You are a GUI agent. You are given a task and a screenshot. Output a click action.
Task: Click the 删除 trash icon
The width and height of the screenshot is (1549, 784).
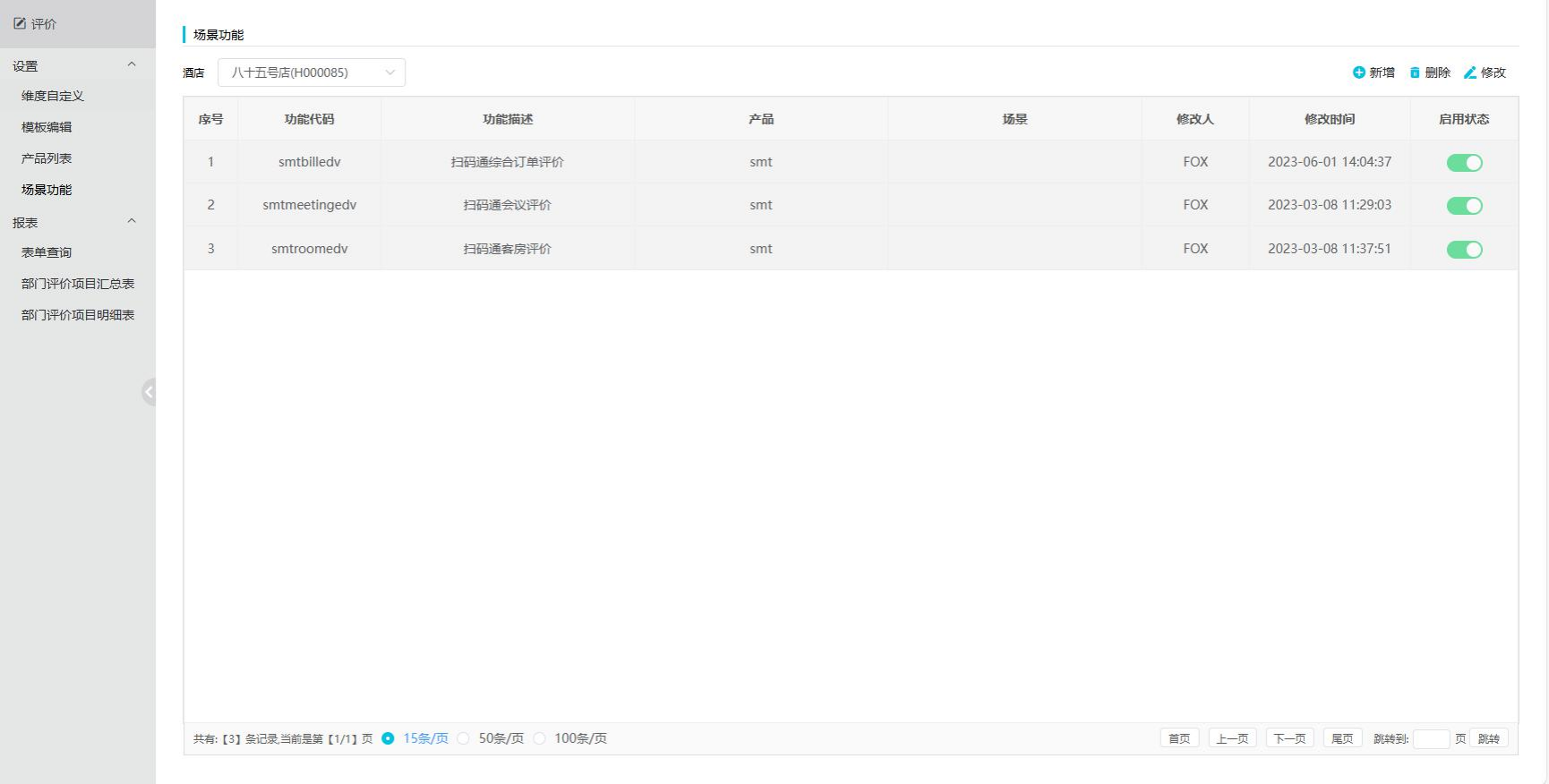coord(1415,72)
